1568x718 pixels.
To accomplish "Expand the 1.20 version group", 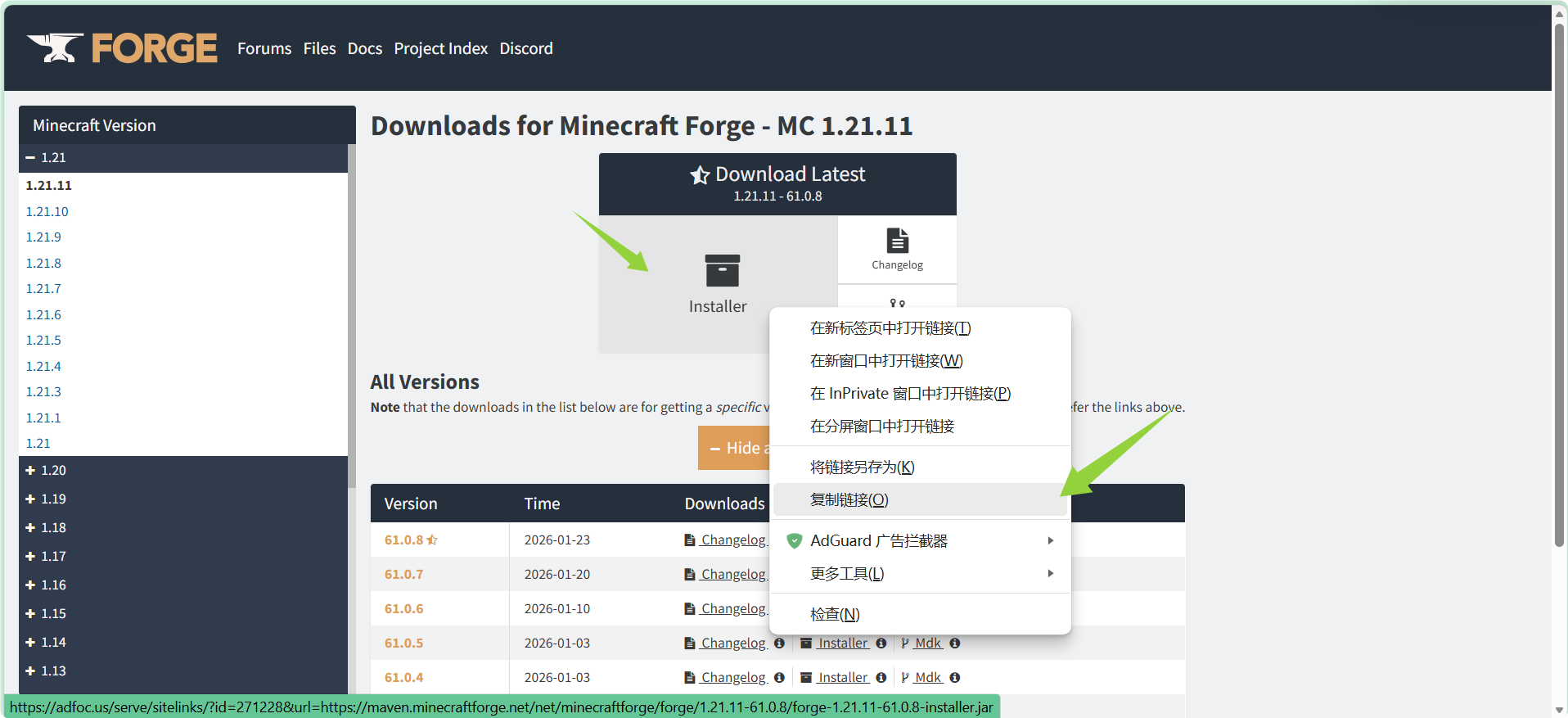I will point(30,470).
